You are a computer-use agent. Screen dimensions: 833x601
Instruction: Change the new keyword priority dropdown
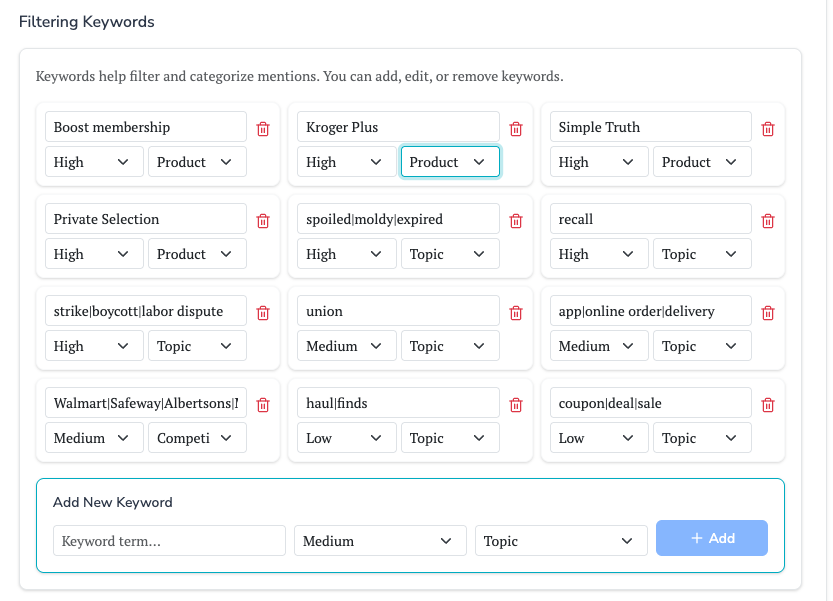pos(379,541)
